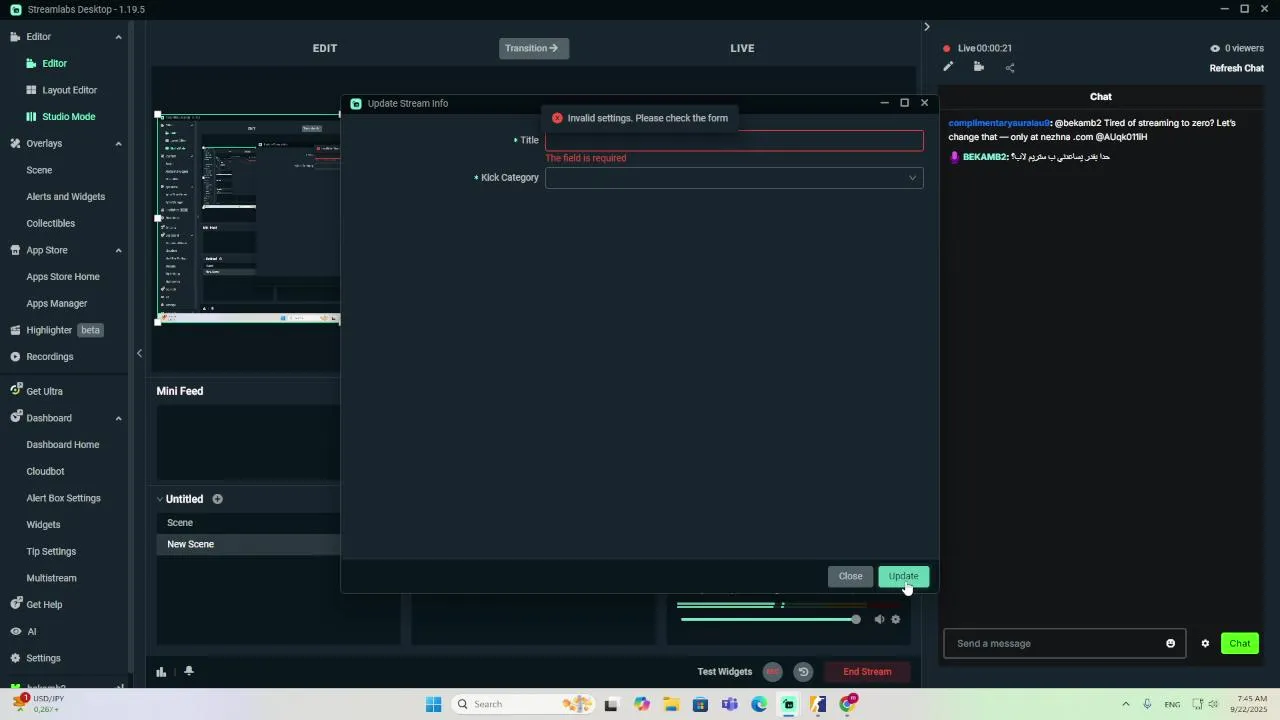Open Dashboard Home
Screen dimensions: 1280x720
click(63, 445)
